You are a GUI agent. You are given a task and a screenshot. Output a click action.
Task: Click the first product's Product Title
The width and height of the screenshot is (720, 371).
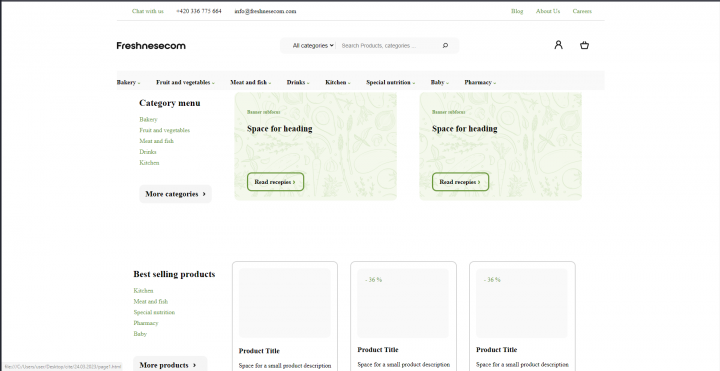(259, 351)
